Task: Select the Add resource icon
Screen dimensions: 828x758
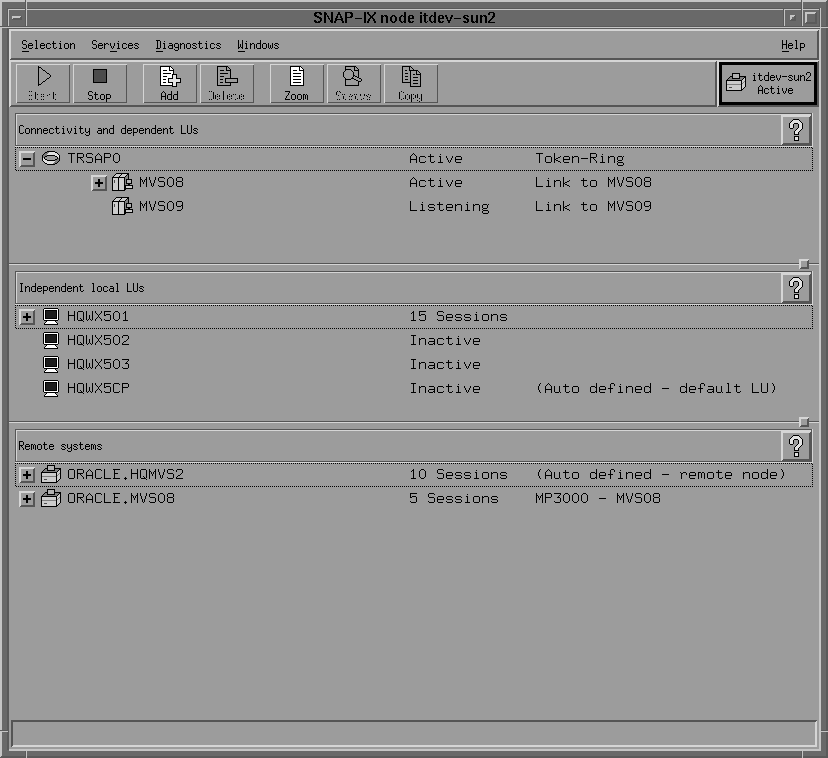Action: [x=168, y=82]
